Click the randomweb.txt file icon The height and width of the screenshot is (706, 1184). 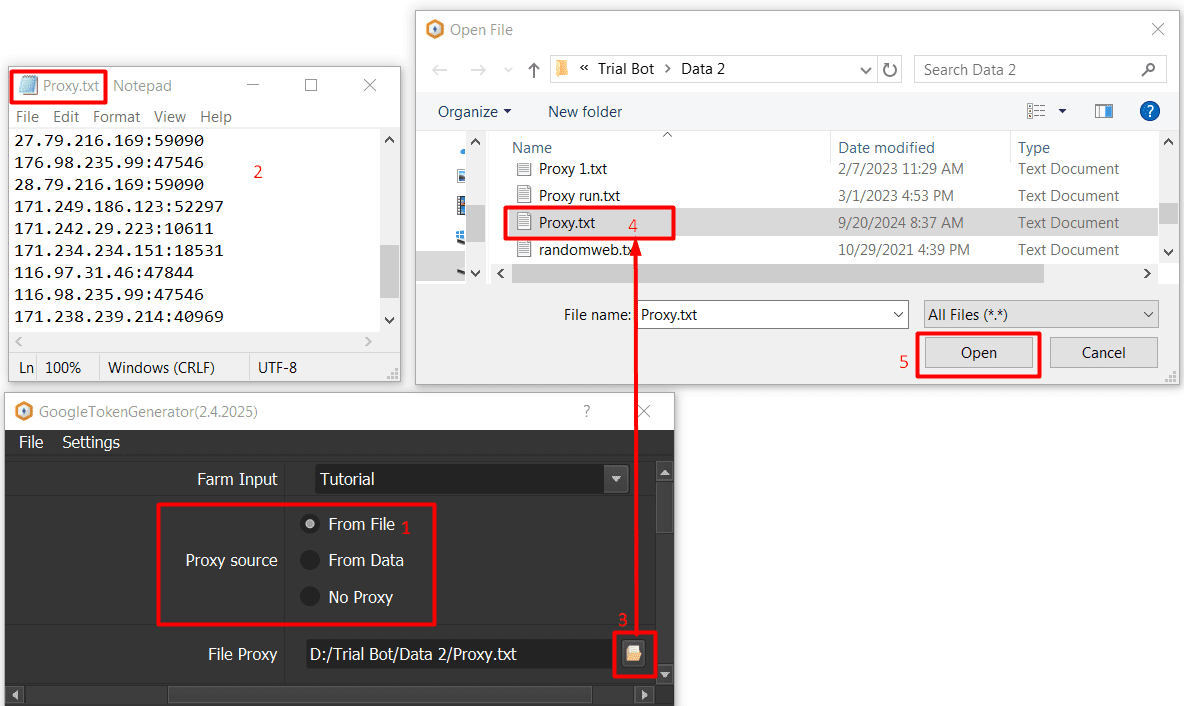(524, 248)
